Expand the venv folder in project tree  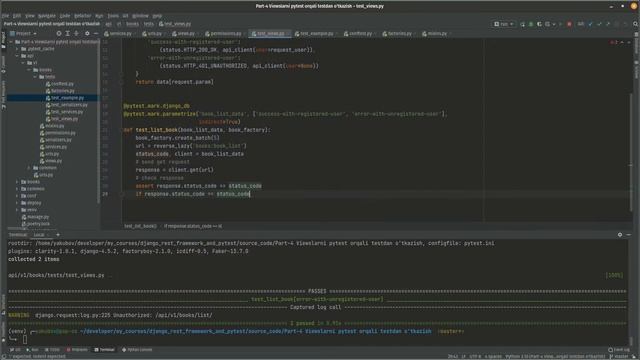coord(17,210)
